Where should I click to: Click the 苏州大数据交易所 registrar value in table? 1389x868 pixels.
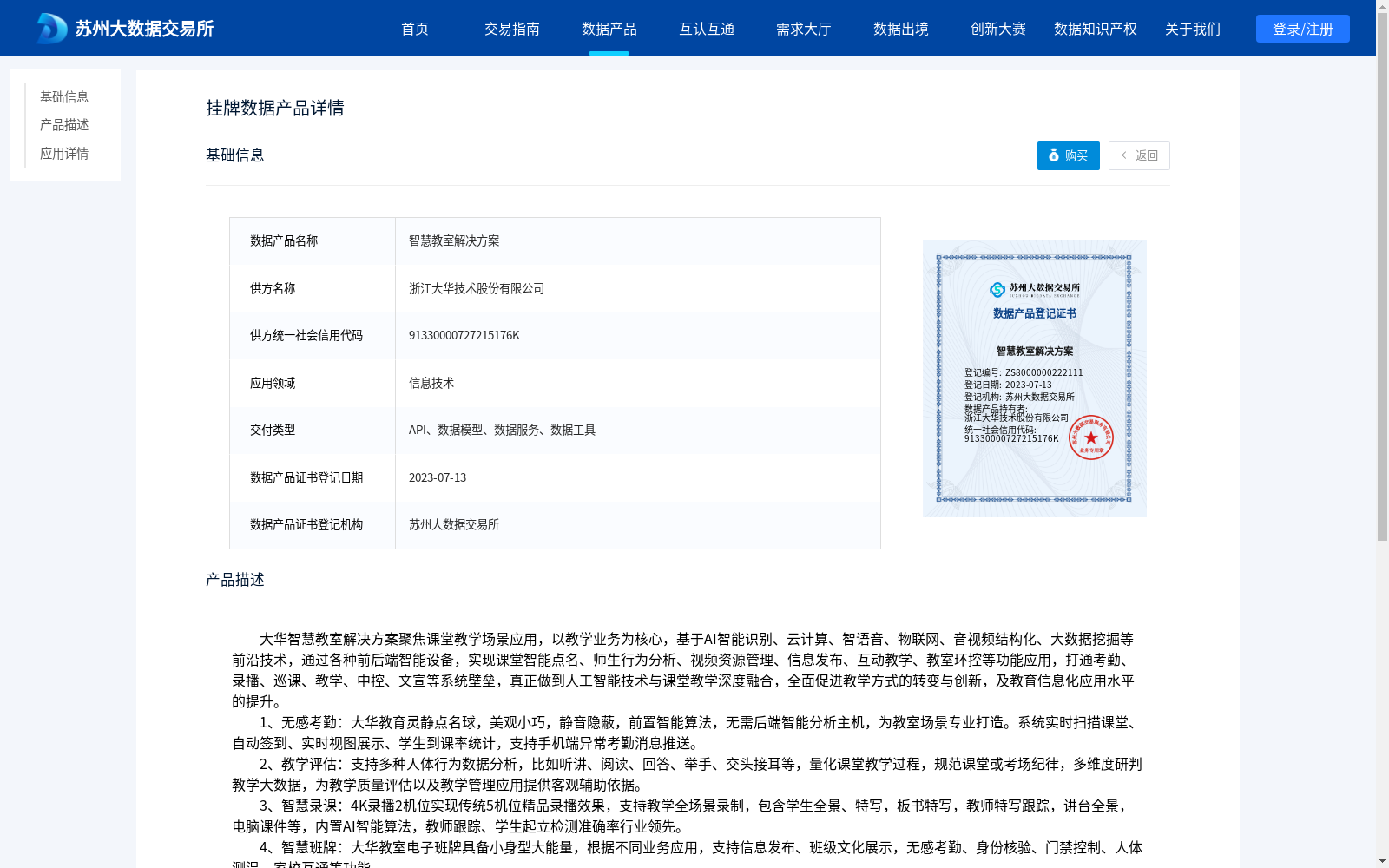[x=454, y=524]
